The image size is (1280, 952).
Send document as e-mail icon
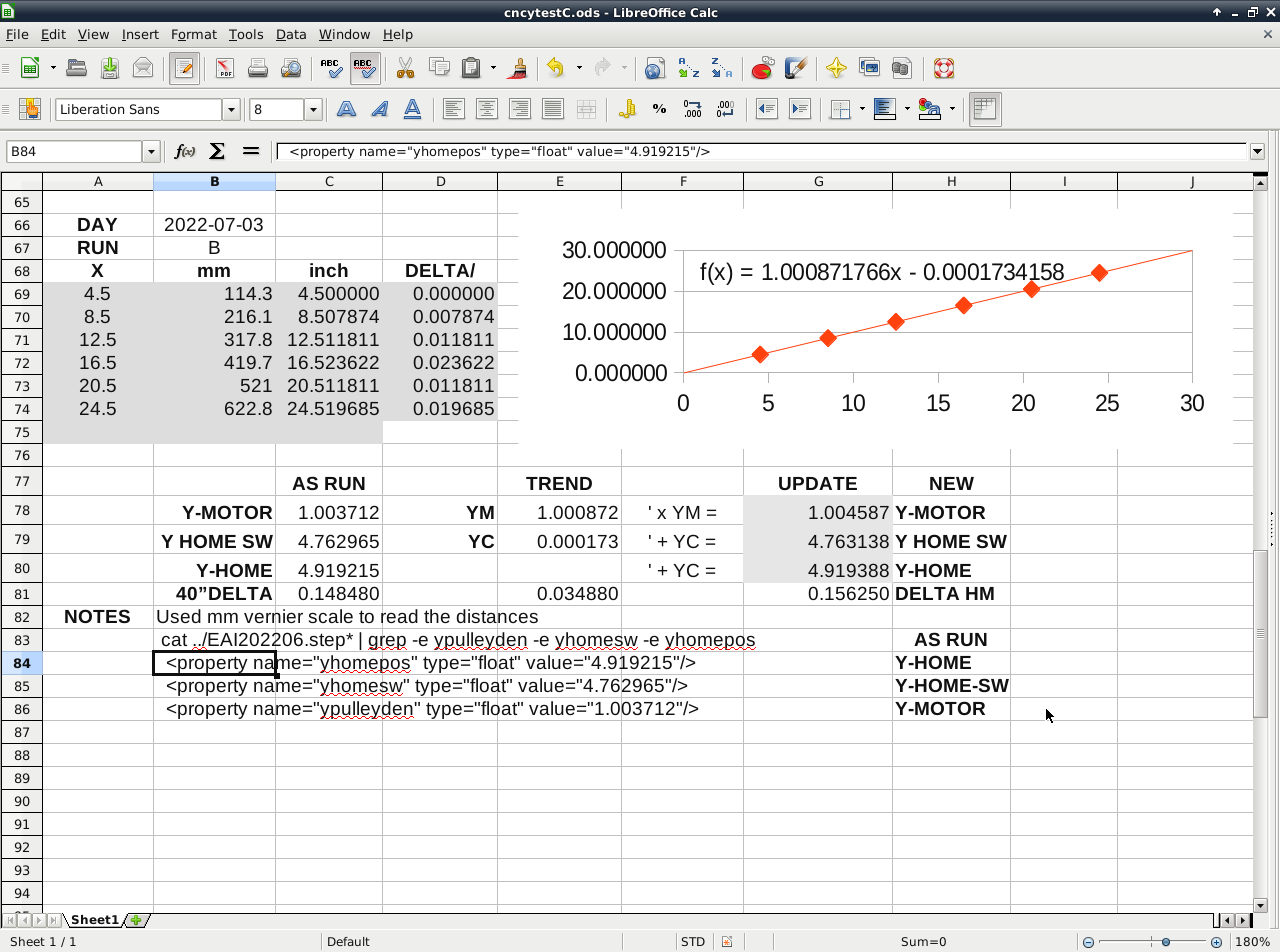(143, 68)
